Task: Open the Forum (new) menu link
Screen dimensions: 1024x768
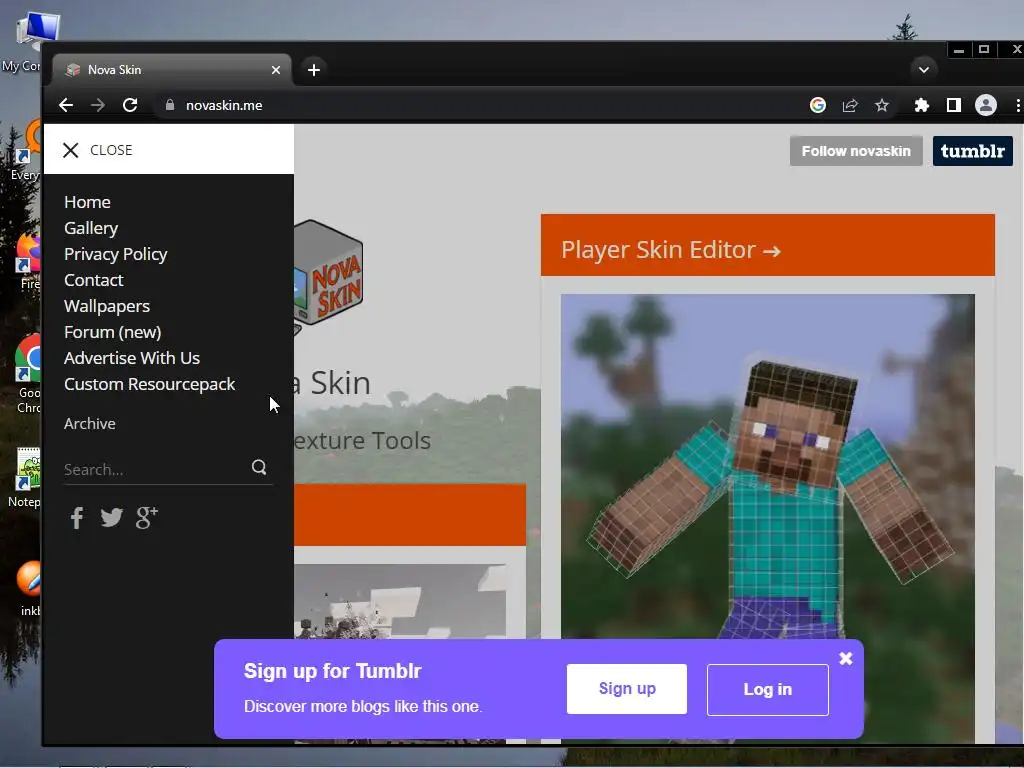Action: point(112,332)
